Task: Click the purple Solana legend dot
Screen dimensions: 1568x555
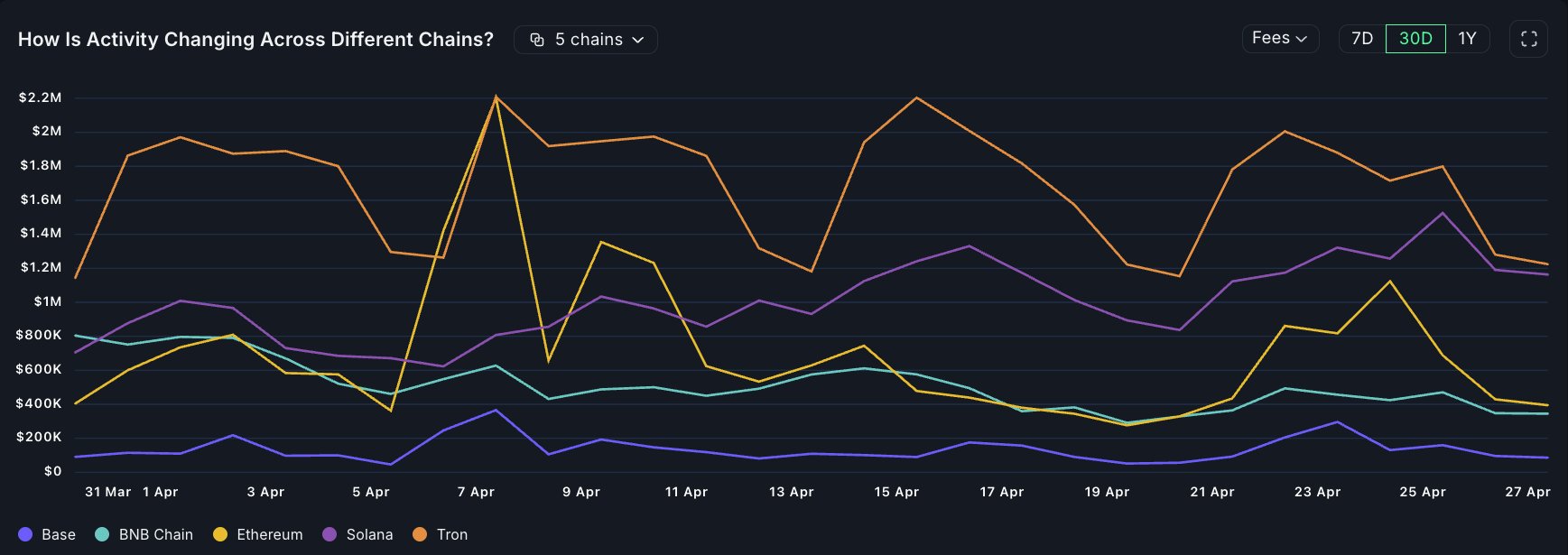Action: (330, 534)
